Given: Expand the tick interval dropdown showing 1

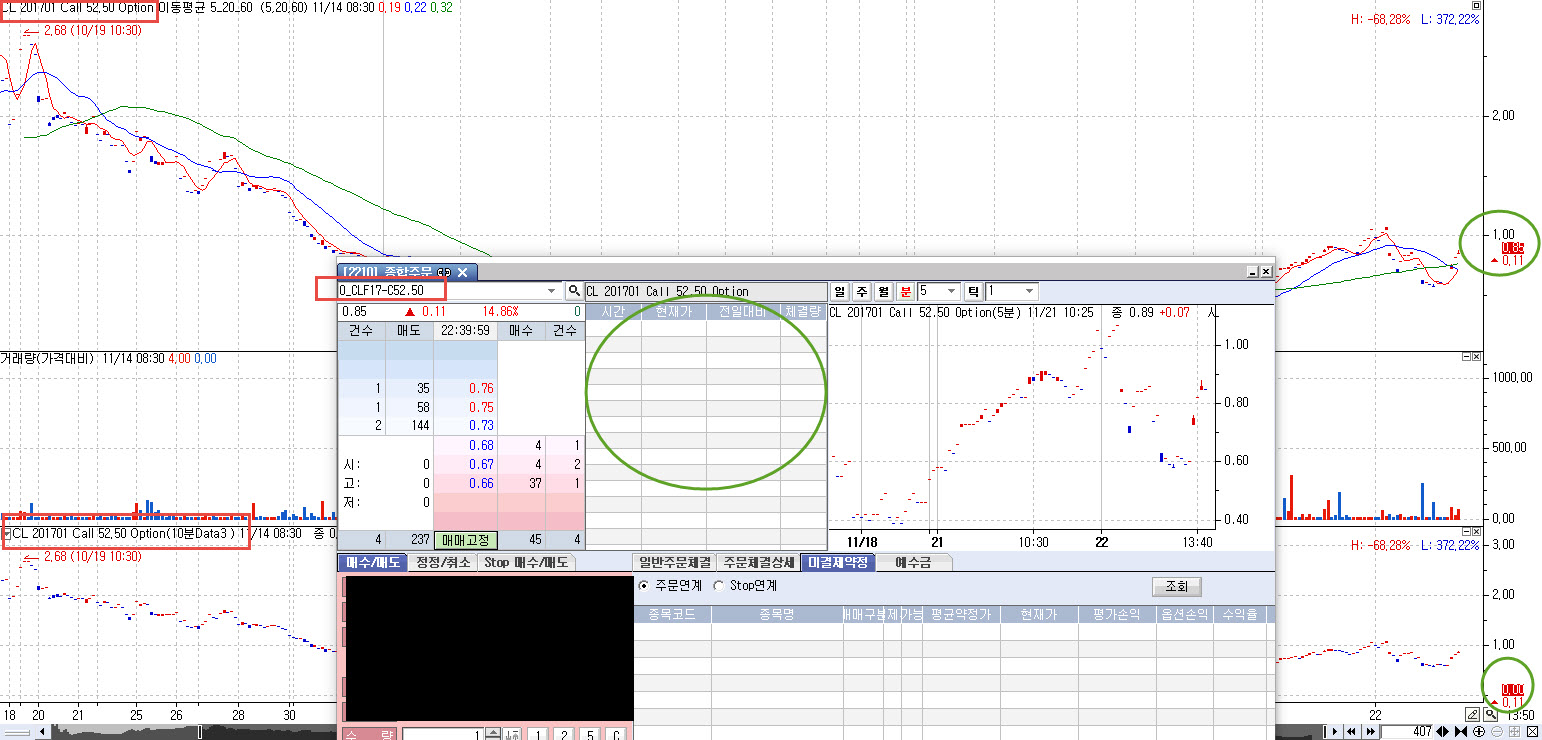Looking at the screenshot, I should click(1029, 291).
